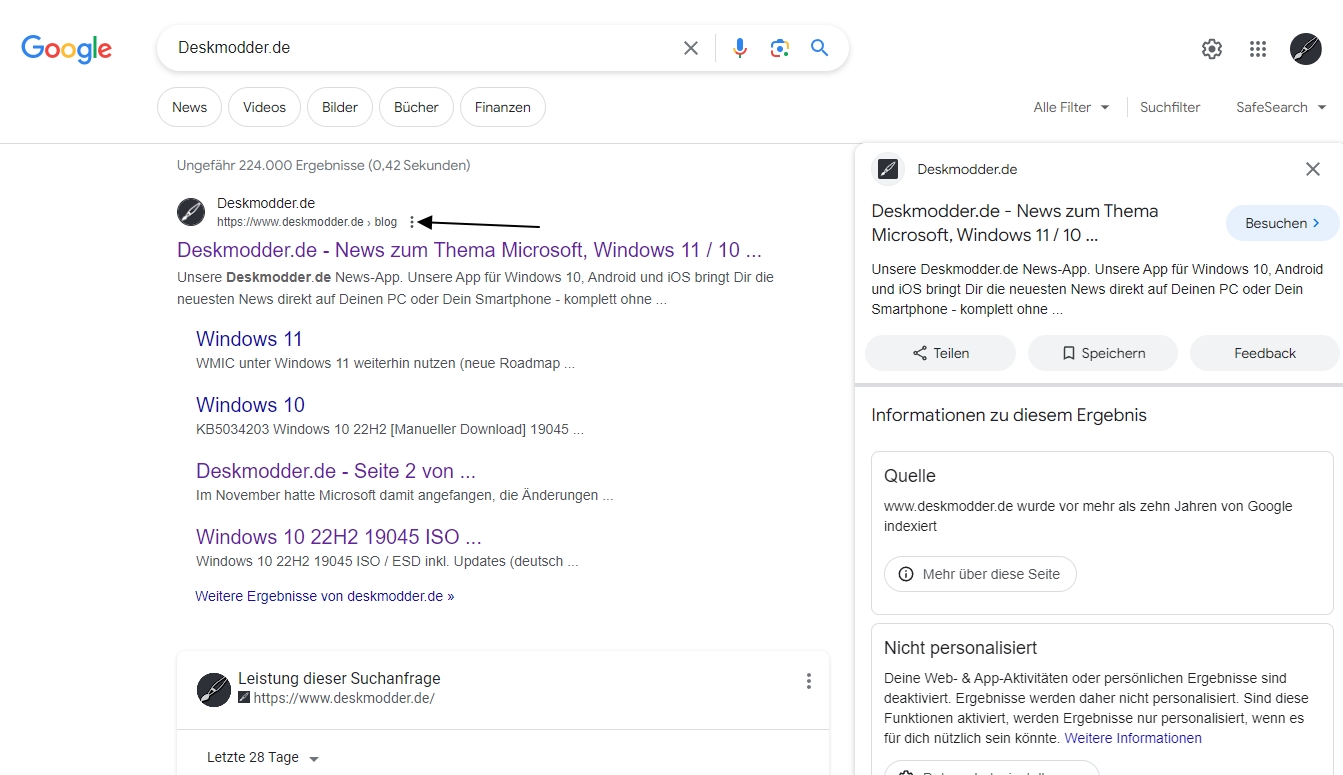
Task: Select the Bilder filter chip
Action: click(340, 107)
